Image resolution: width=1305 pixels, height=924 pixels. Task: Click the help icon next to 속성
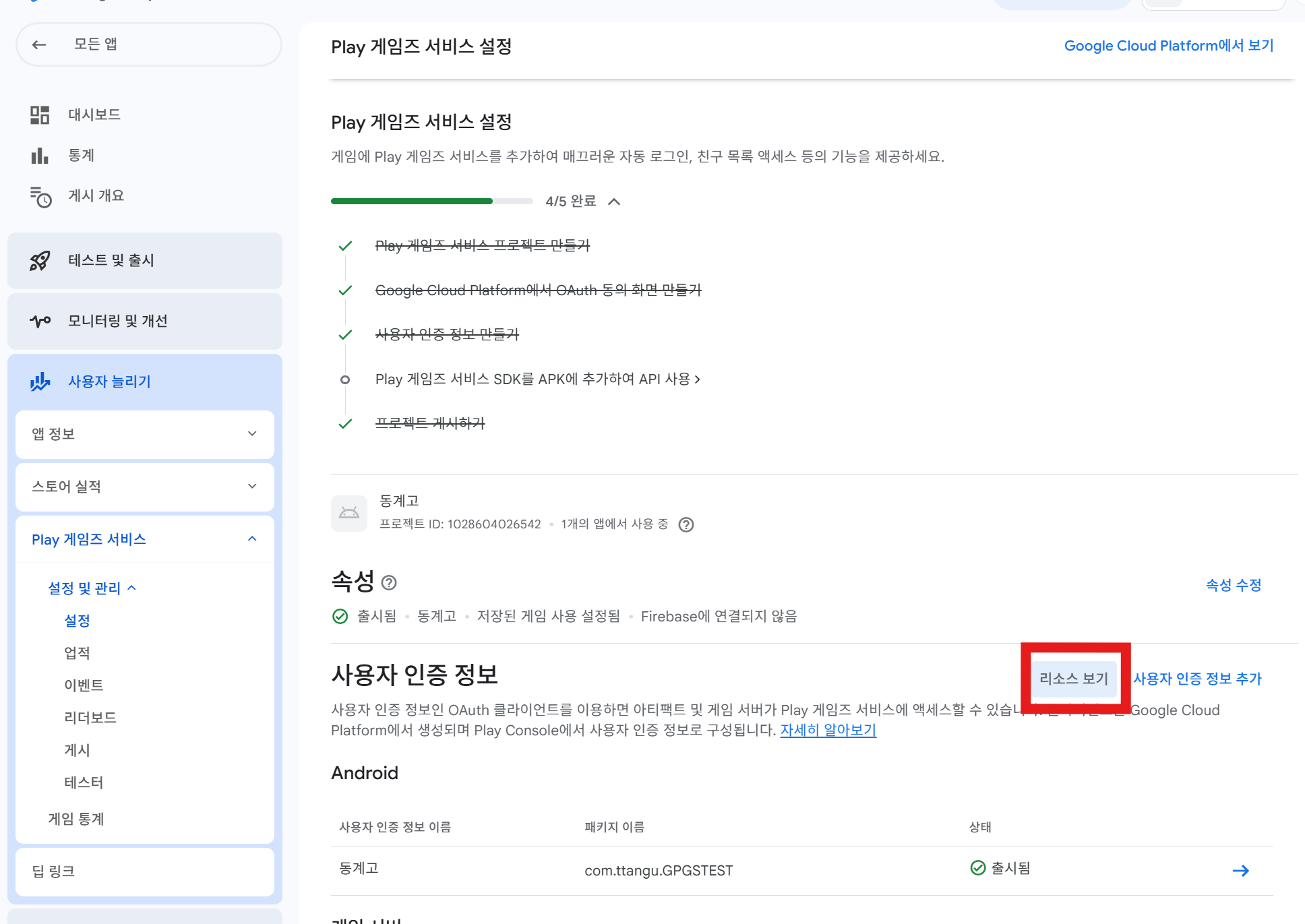[389, 582]
